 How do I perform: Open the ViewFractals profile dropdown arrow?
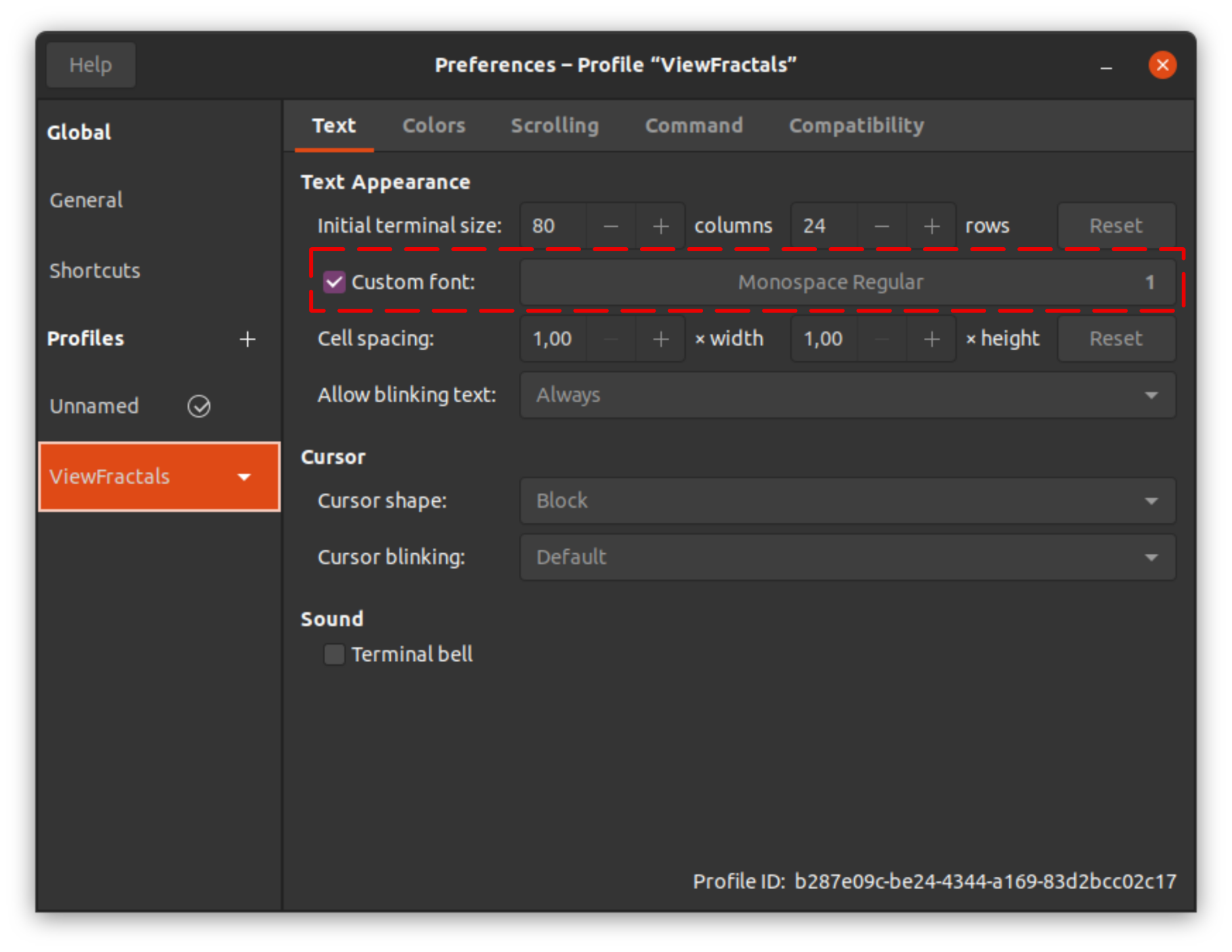point(245,477)
